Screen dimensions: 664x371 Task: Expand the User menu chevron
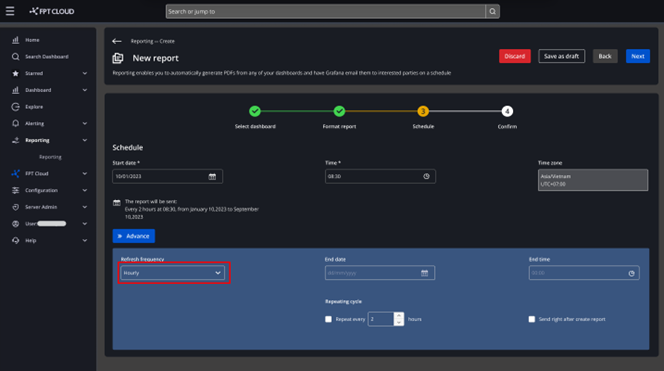pos(85,224)
